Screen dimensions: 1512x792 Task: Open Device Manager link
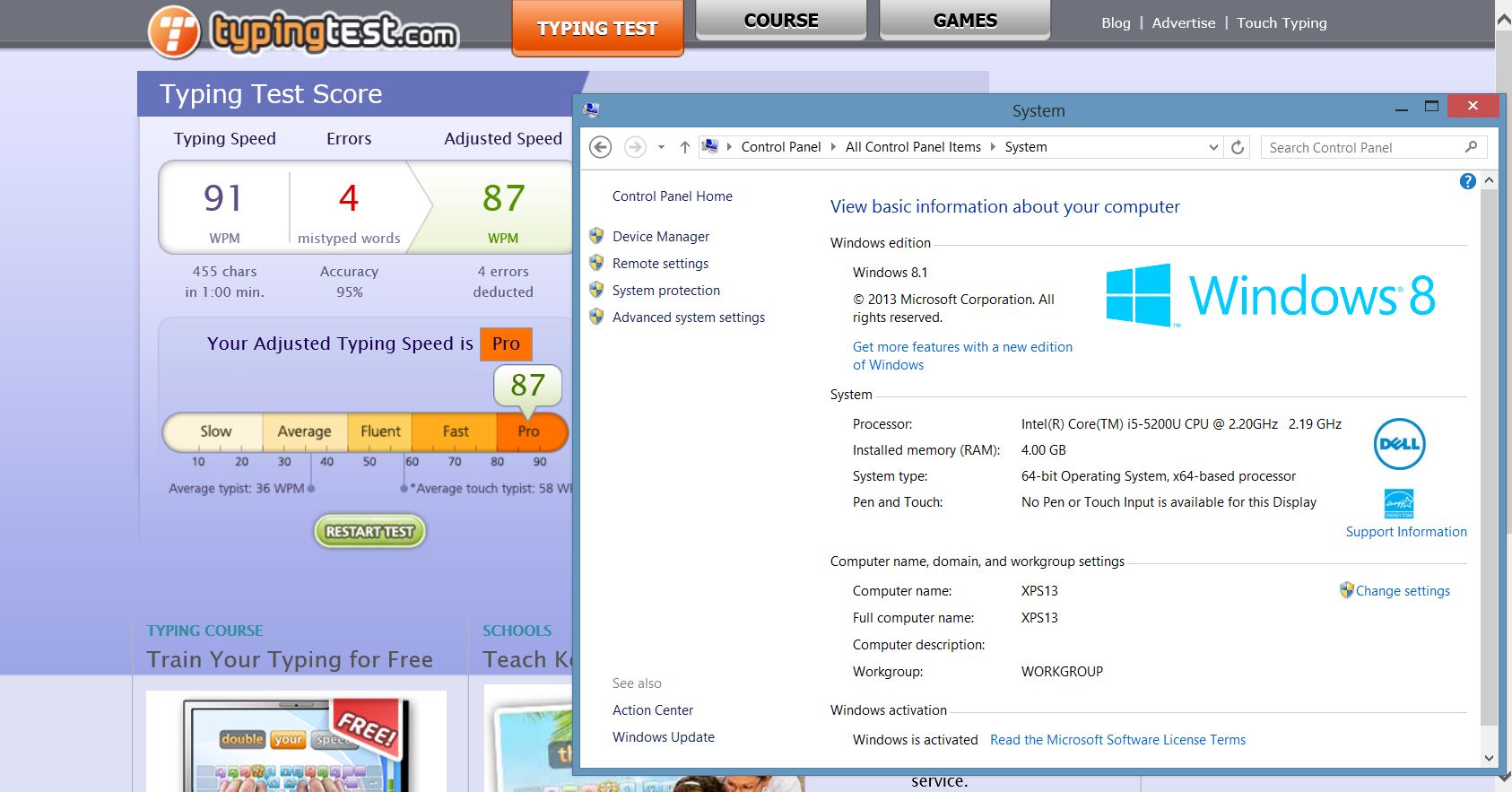coord(661,237)
